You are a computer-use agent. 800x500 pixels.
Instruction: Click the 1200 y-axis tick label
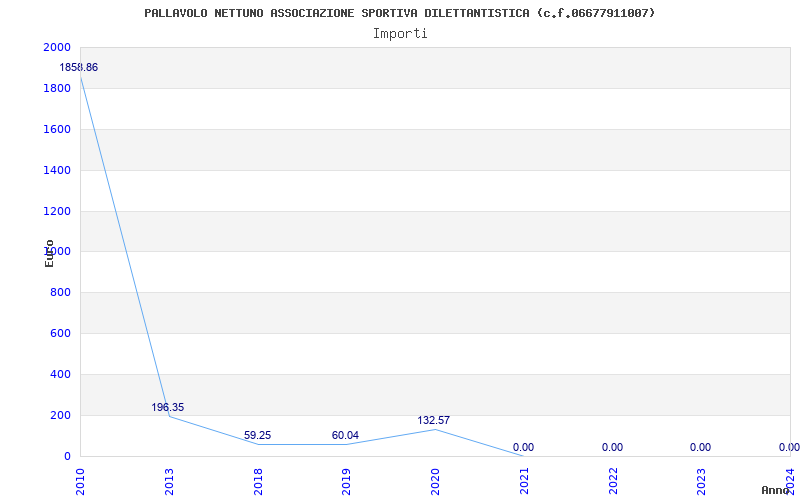coord(58,211)
